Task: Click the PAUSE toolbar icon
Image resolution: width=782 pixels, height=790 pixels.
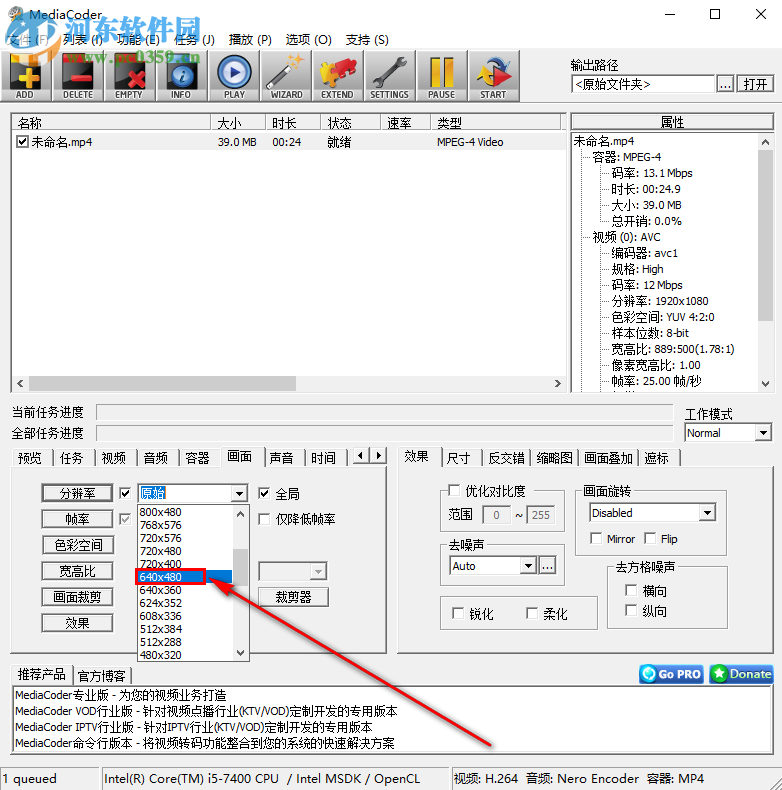Action: [x=442, y=76]
